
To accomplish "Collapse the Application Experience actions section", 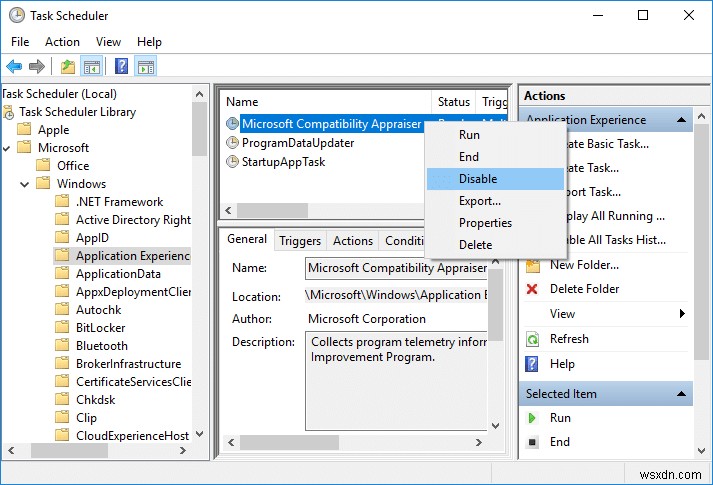I will point(681,120).
